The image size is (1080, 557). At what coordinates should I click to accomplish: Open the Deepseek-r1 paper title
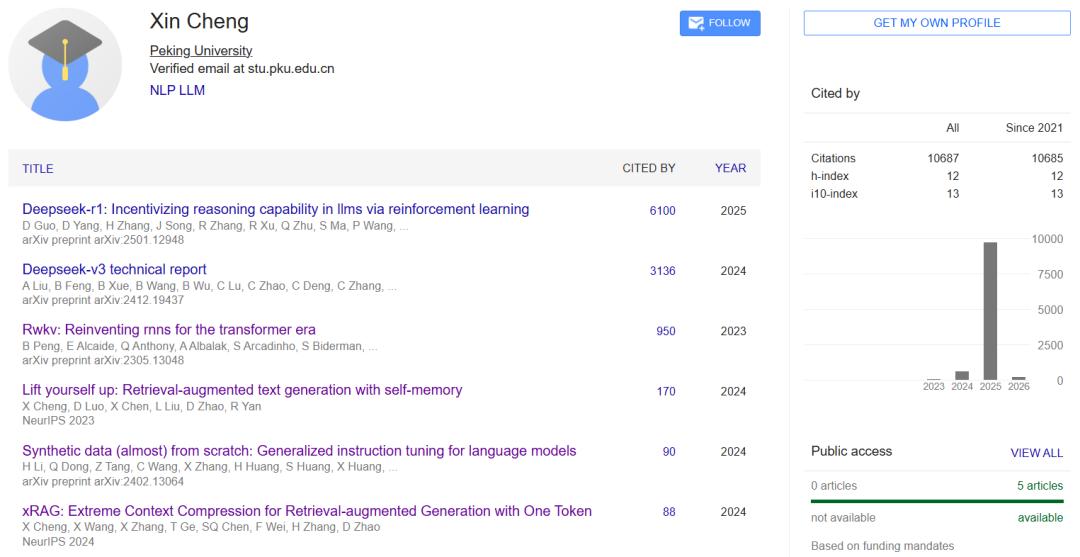[275, 209]
